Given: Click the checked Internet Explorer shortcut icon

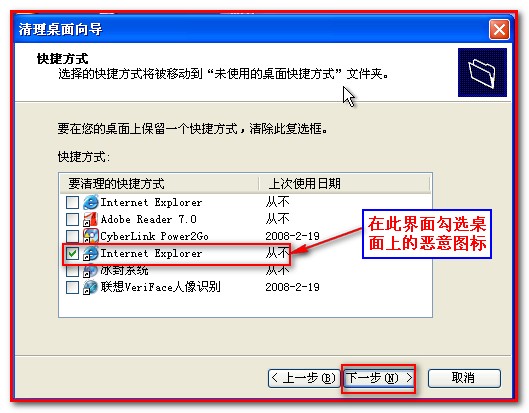Looking at the screenshot, I should tap(90, 253).
